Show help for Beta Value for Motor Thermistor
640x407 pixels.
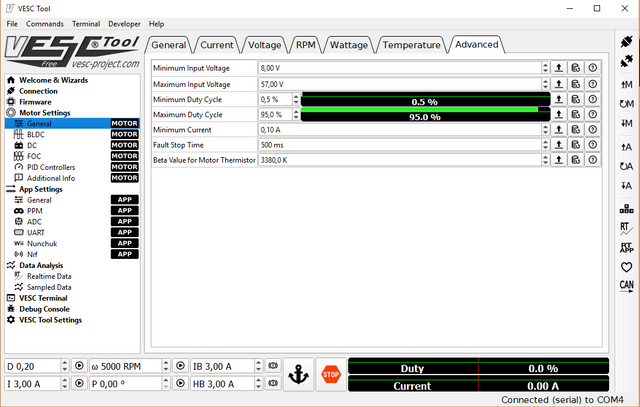593,160
